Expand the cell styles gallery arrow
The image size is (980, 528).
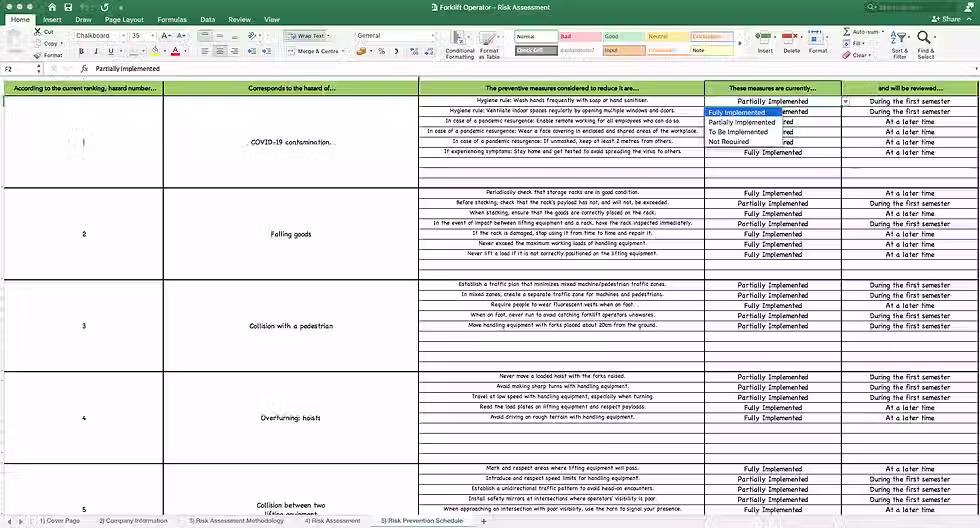(740, 44)
